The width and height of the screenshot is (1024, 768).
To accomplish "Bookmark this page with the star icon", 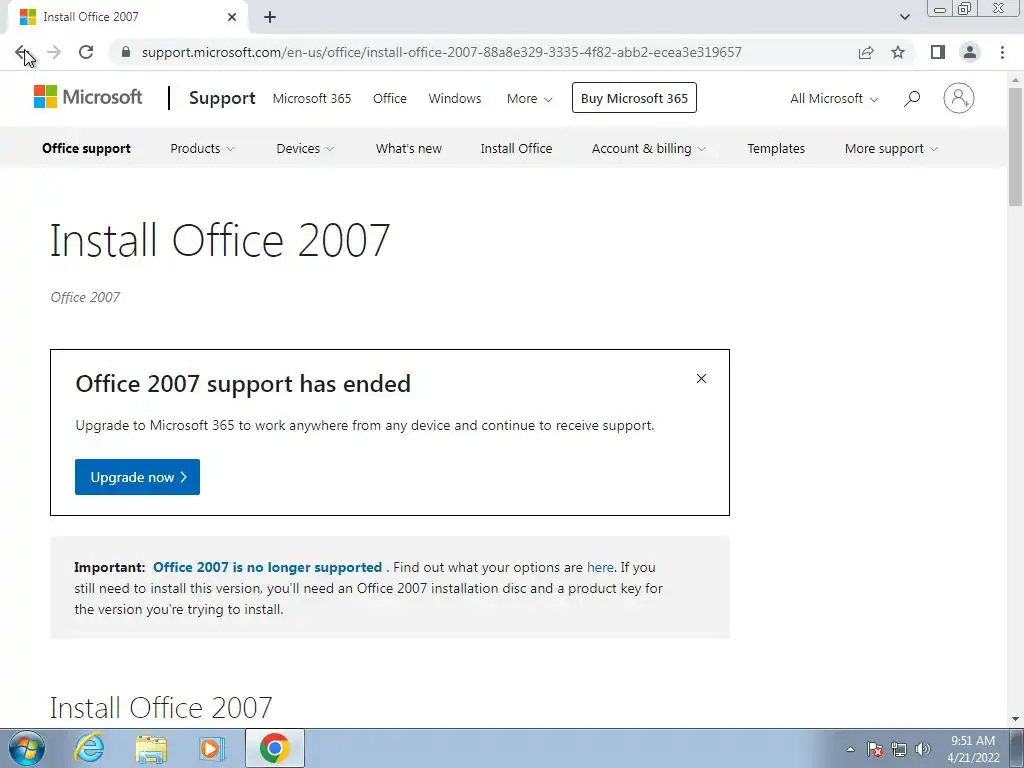I will tap(899, 52).
